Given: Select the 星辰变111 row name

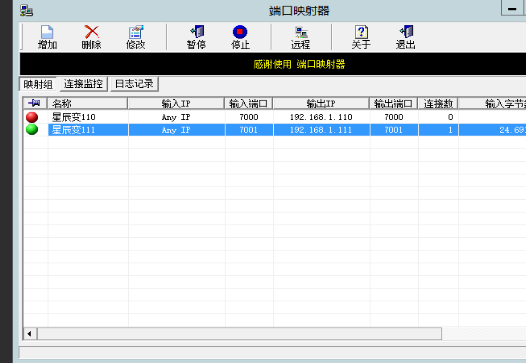Looking at the screenshot, I should point(74,130).
